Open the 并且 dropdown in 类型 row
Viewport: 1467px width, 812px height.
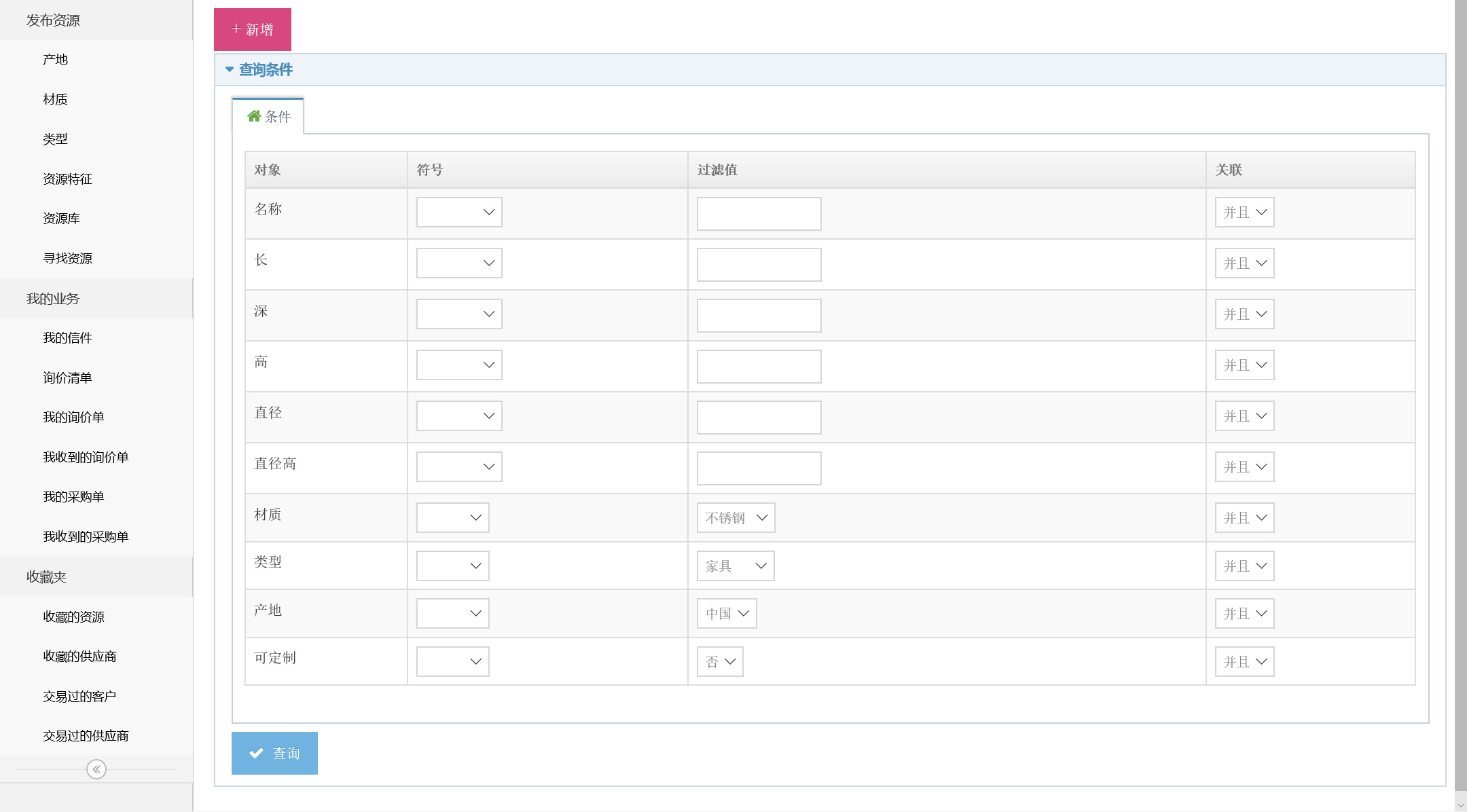click(1245, 566)
